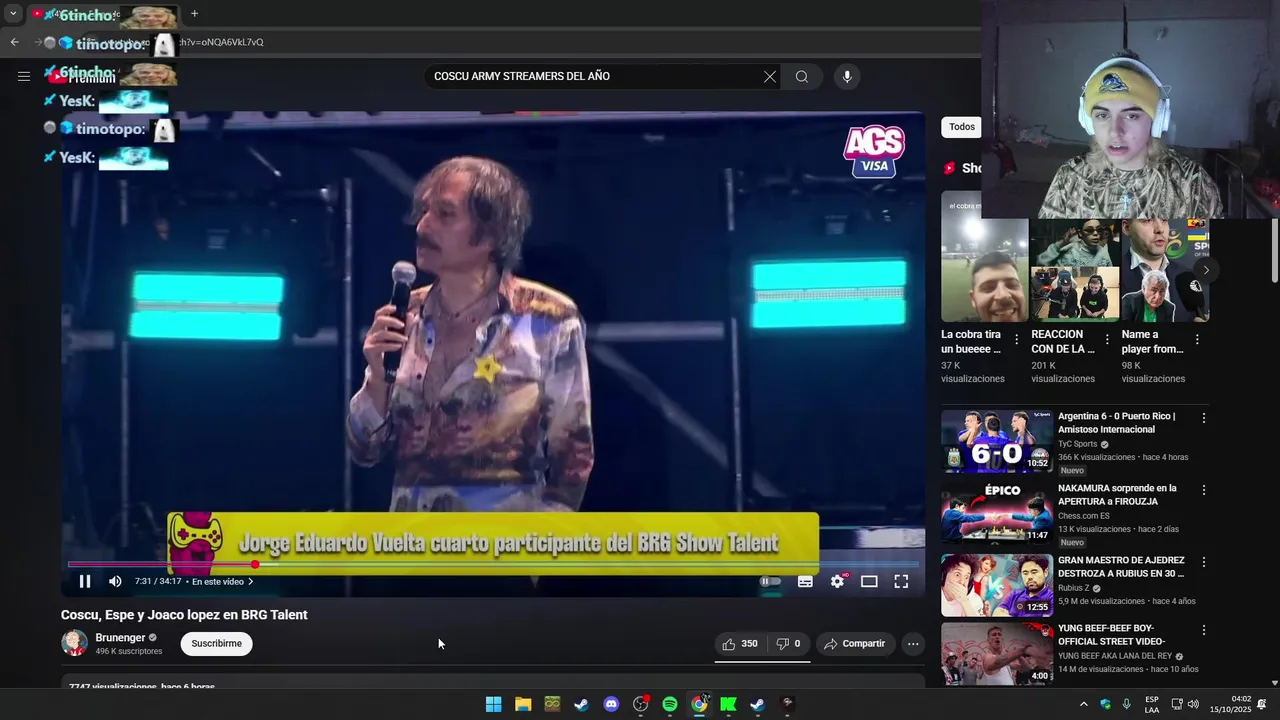Clear the search box with the X
This screenshot has width=1280, height=720.
pos(770,77)
